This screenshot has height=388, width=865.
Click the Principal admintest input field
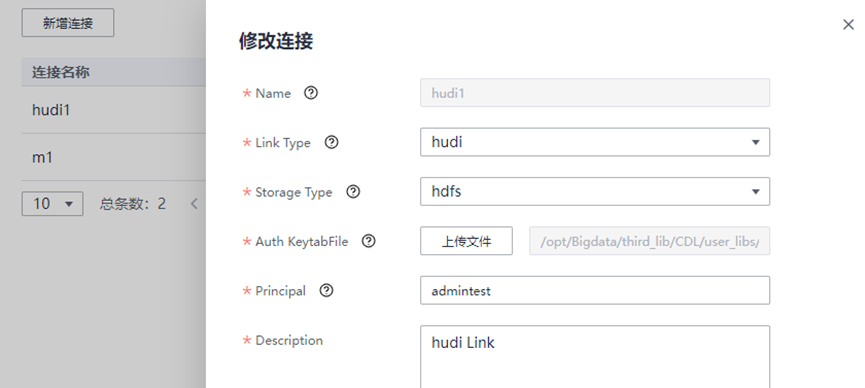point(595,290)
